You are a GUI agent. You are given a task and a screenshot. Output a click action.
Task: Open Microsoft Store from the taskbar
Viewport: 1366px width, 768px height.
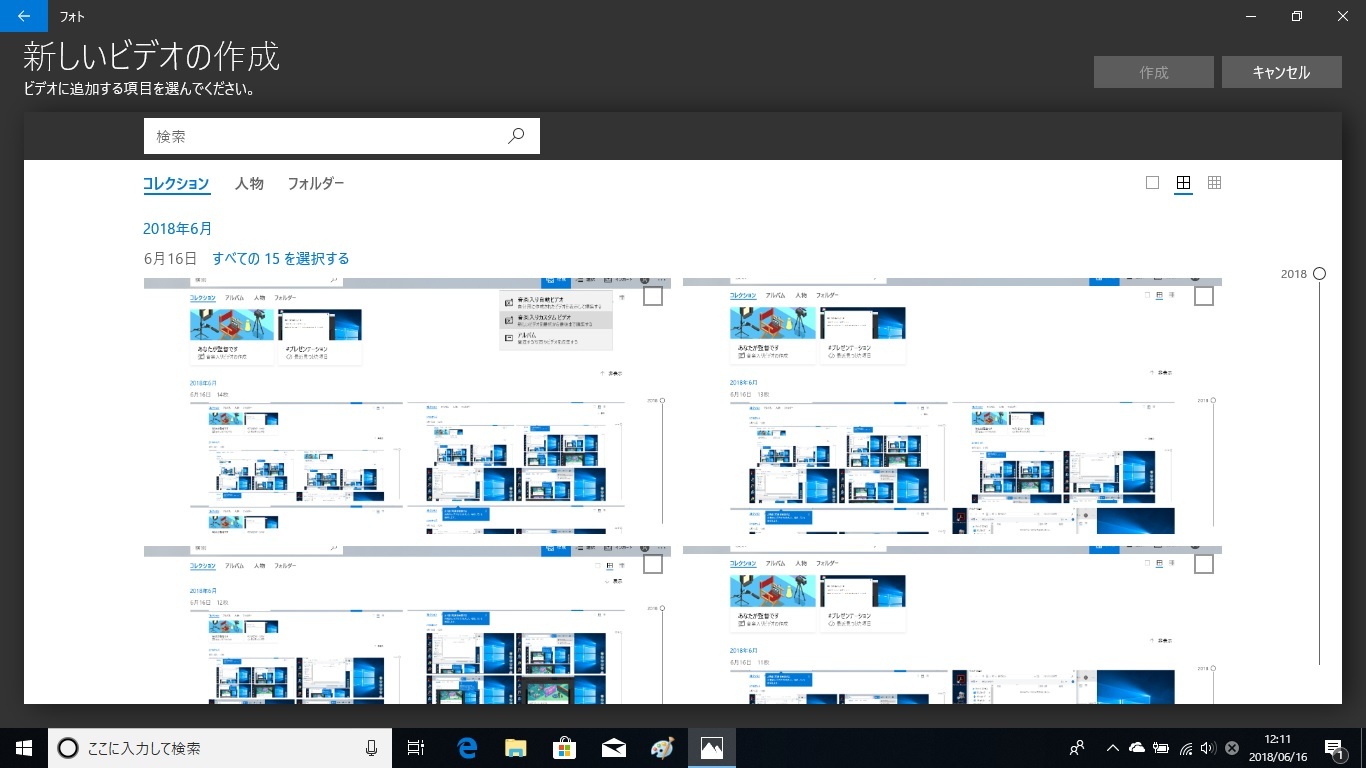(564, 748)
